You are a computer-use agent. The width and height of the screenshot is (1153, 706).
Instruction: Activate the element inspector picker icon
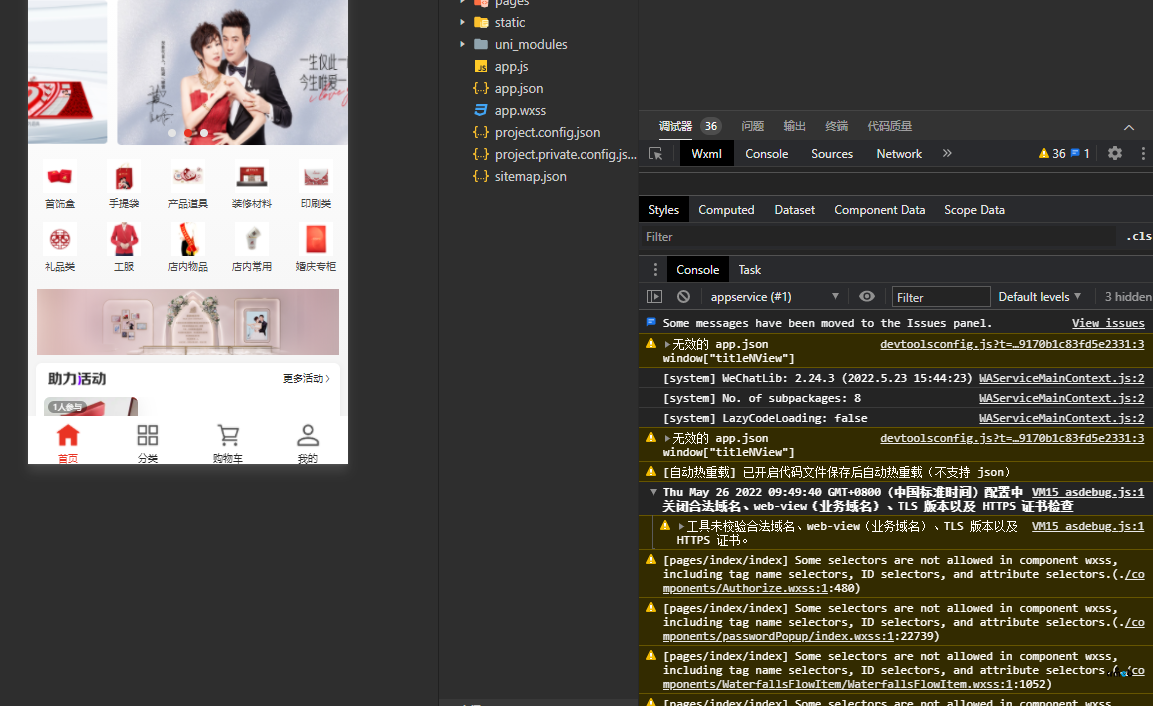(x=655, y=154)
